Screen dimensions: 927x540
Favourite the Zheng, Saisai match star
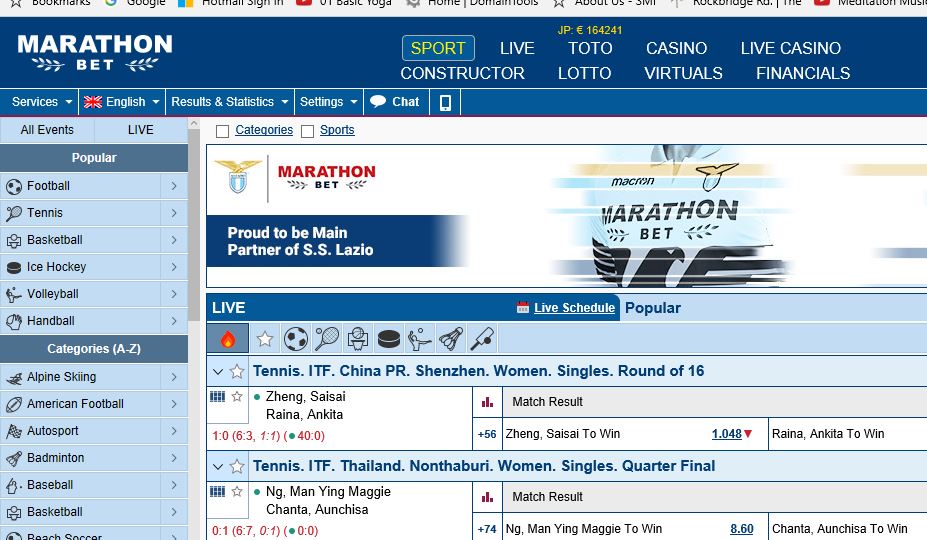(x=237, y=396)
